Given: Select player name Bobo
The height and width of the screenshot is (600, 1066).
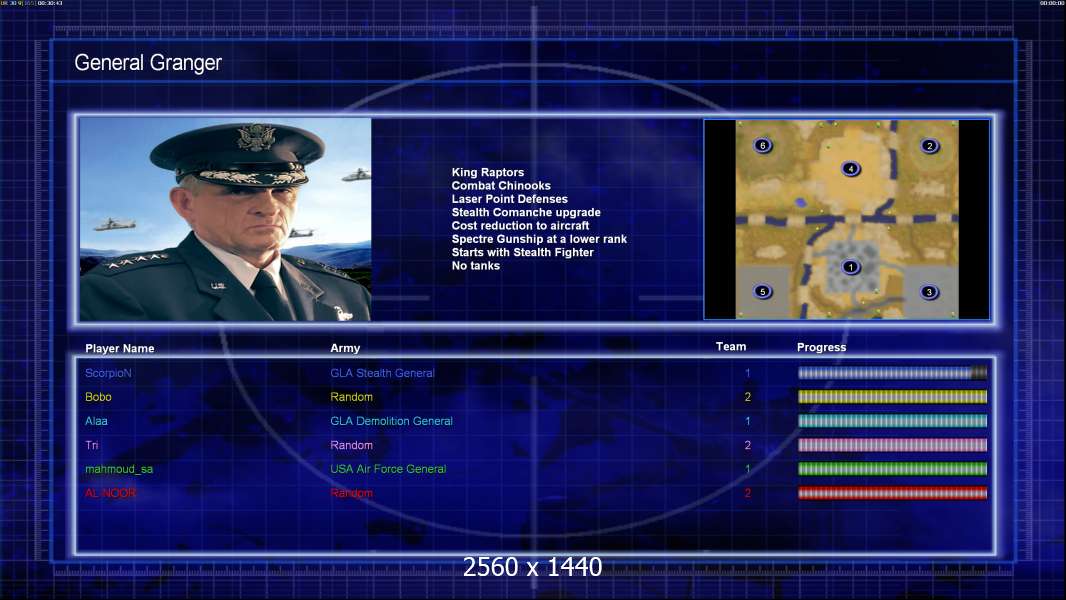Looking at the screenshot, I should 98,397.
